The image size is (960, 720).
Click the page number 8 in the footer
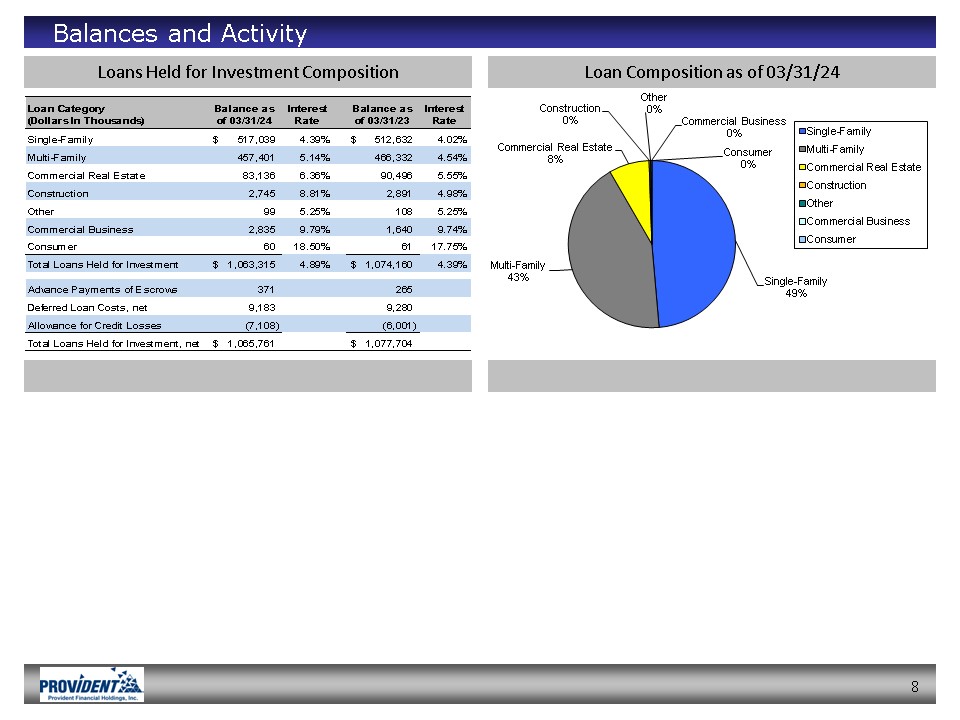[914, 686]
